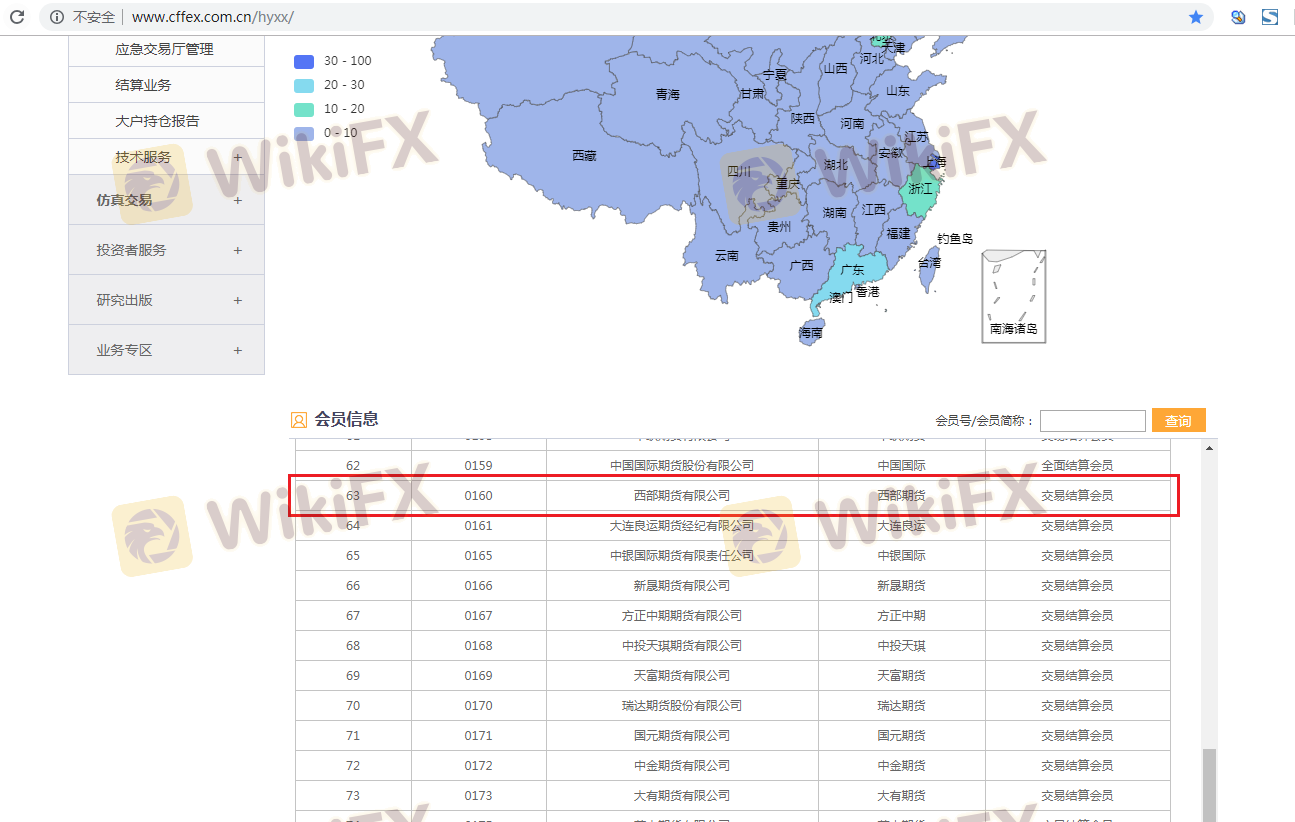Focus the 会员号/会员简称 search field

pos(1092,421)
